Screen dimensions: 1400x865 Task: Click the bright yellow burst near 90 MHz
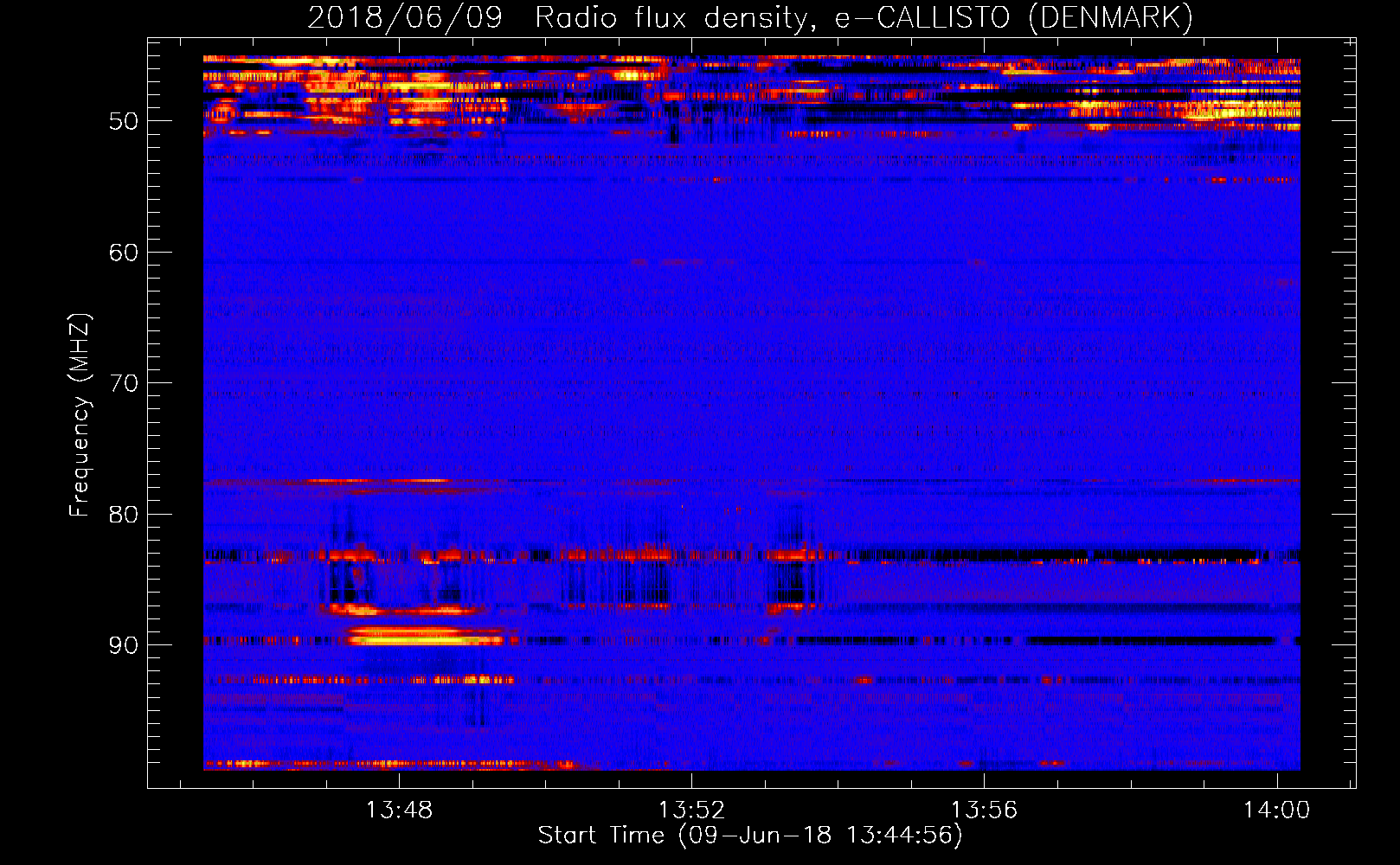(424, 637)
